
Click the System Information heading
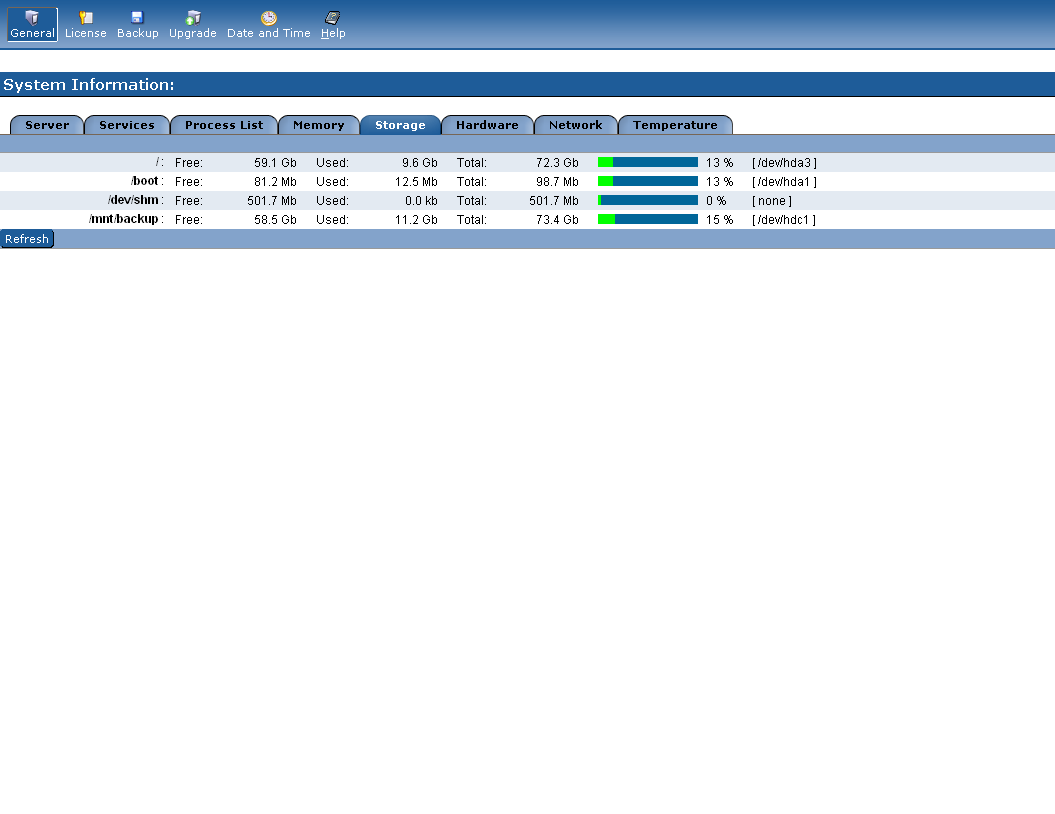(89, 85)
